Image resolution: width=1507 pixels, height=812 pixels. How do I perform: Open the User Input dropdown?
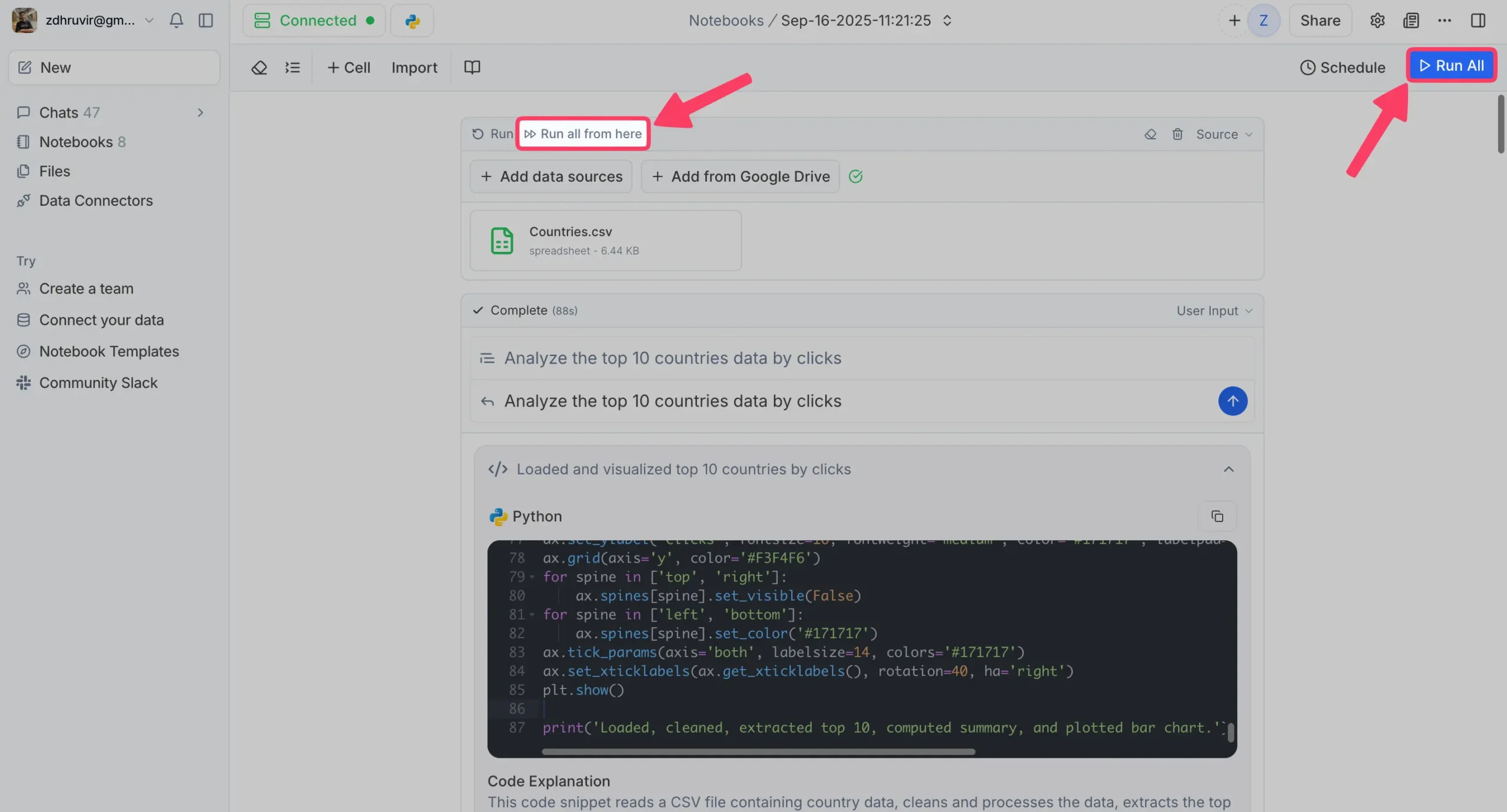pyautogui.click(x=1213, y=311)
